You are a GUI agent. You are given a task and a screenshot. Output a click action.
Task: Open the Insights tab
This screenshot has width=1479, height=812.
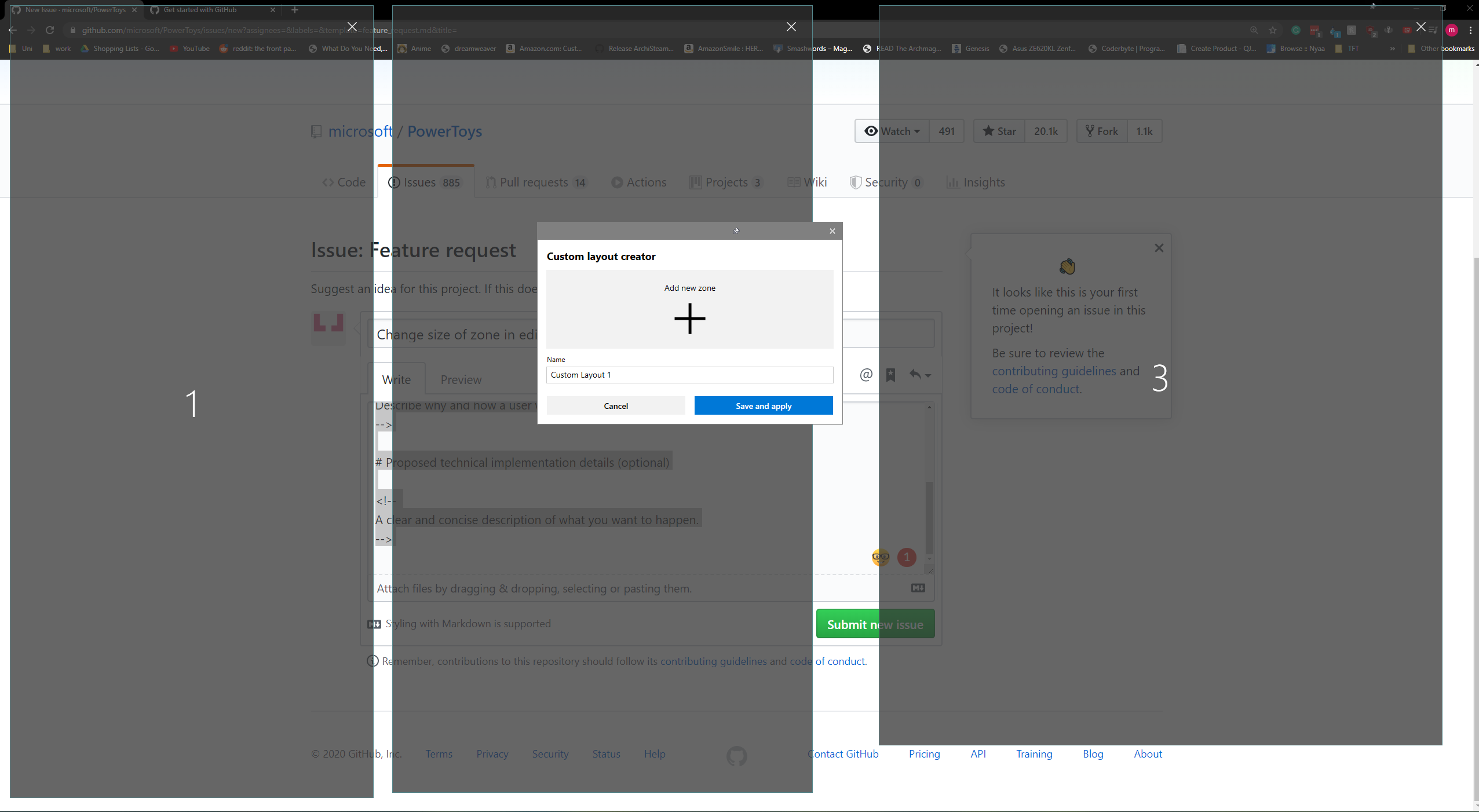pos(976,182)
